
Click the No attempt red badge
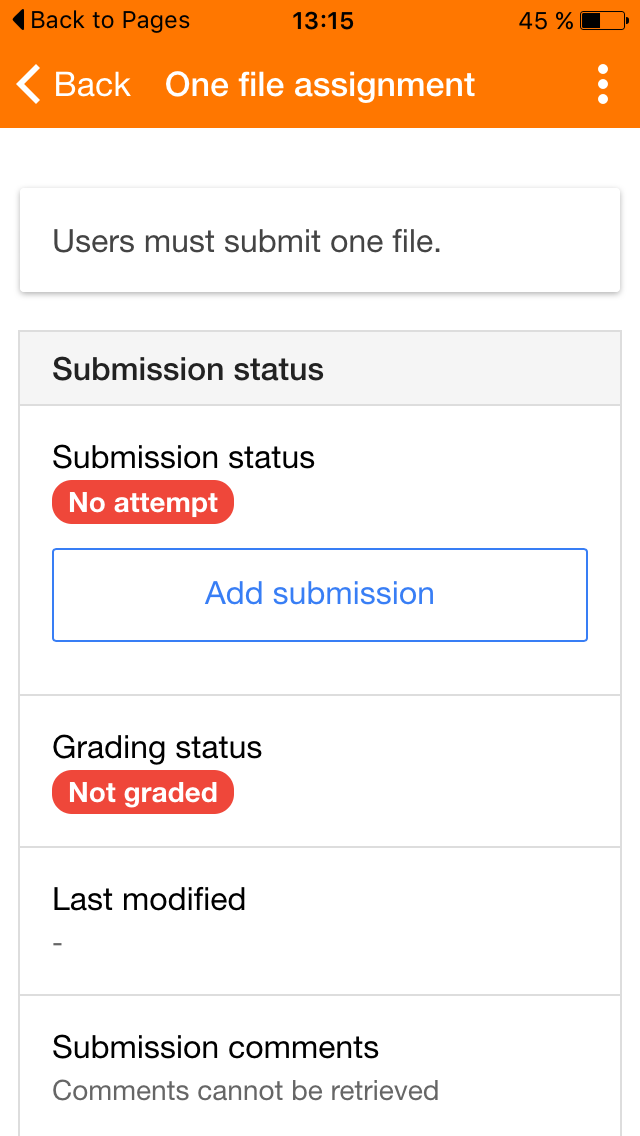143,502
